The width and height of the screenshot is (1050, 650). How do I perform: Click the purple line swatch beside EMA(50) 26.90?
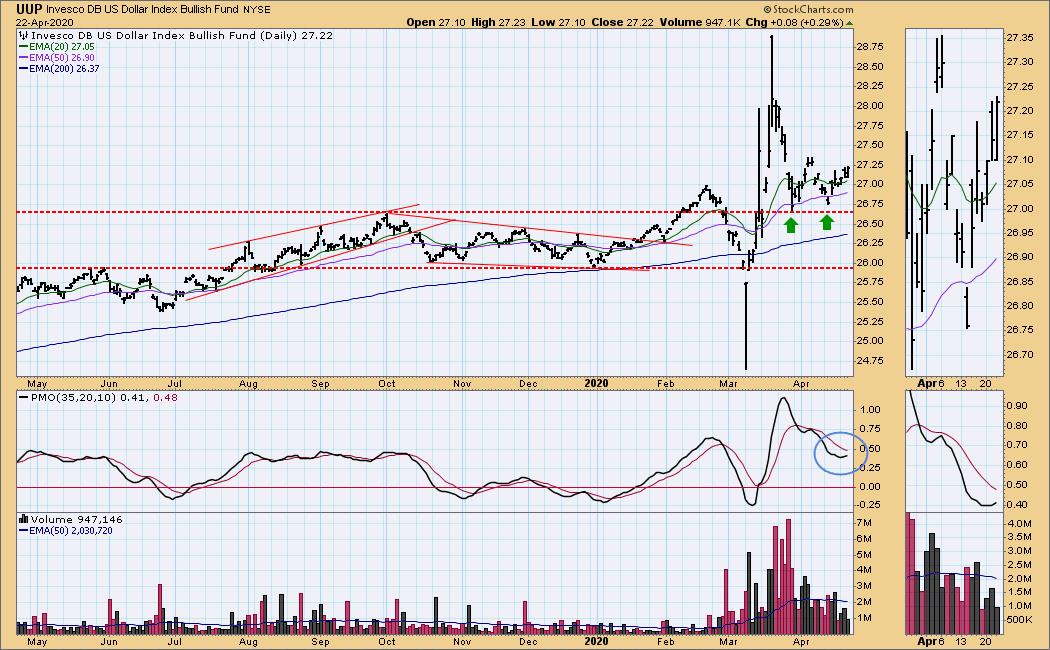pos(23,58)
